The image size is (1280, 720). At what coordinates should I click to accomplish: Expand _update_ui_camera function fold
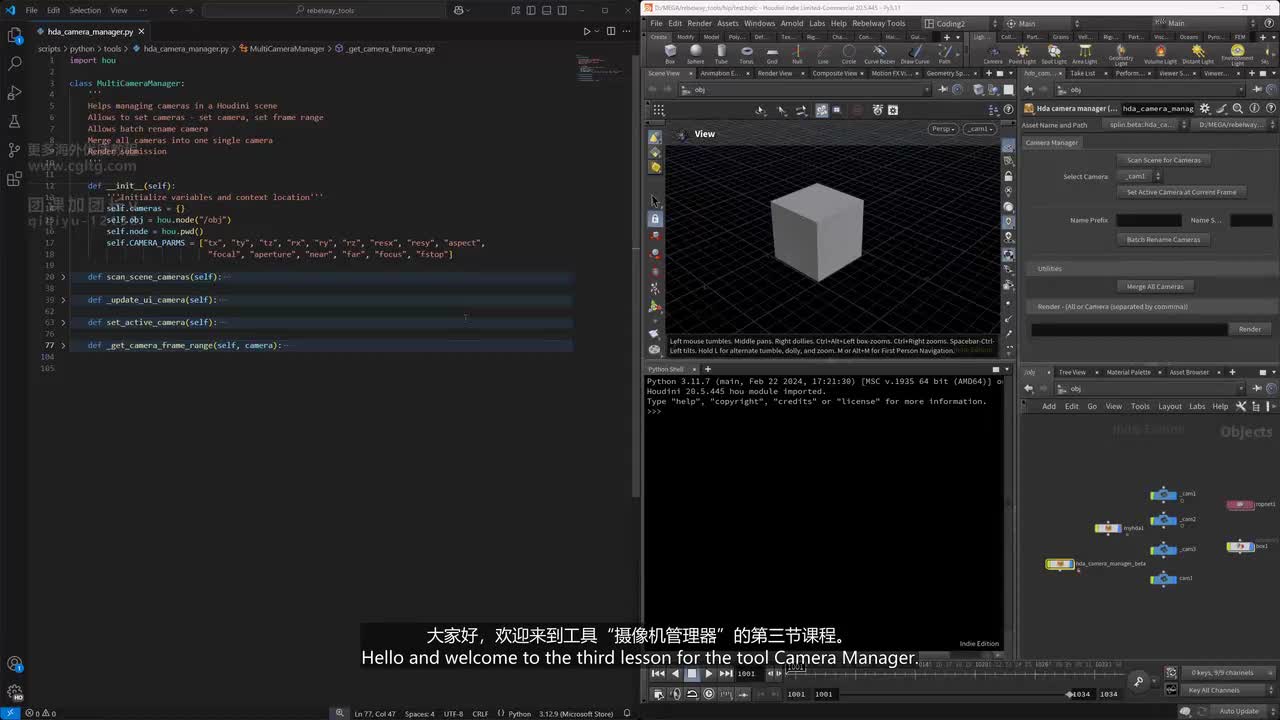63,300
